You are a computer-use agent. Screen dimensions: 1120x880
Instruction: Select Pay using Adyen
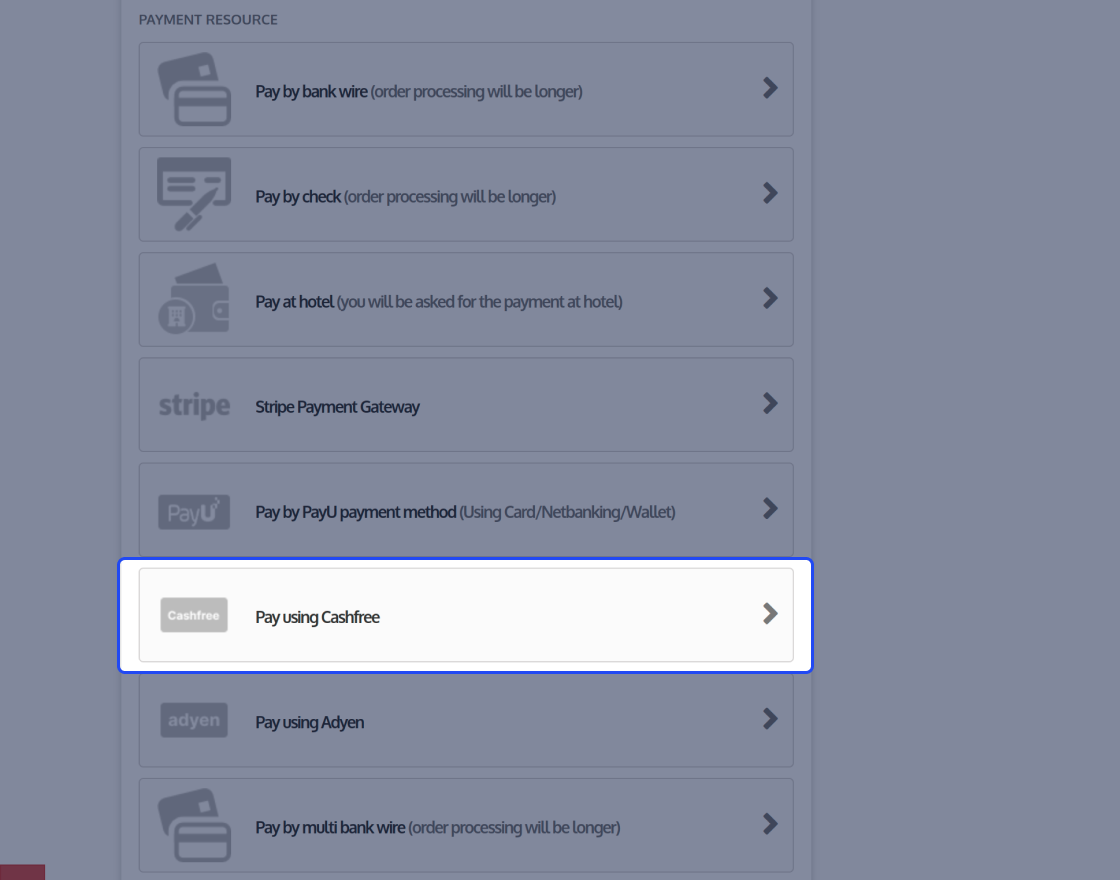[x=466, y=720]
